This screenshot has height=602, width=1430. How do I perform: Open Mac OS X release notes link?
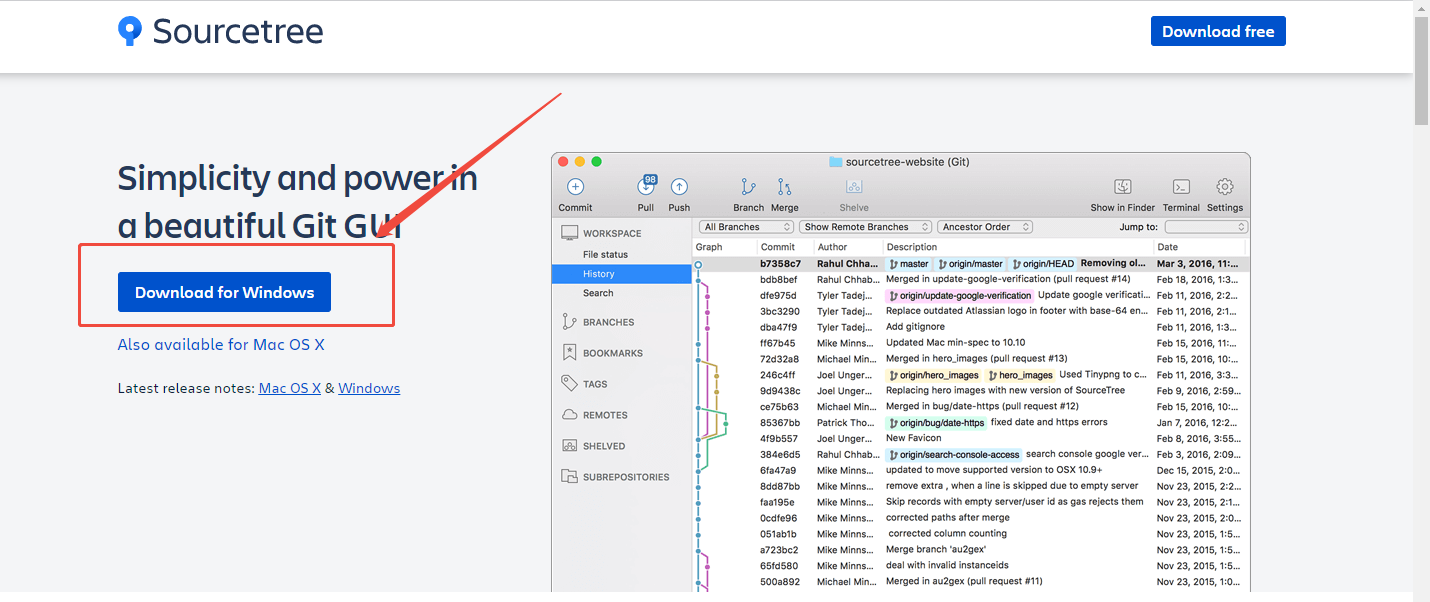pyautogui.click(x=290, y=388)
